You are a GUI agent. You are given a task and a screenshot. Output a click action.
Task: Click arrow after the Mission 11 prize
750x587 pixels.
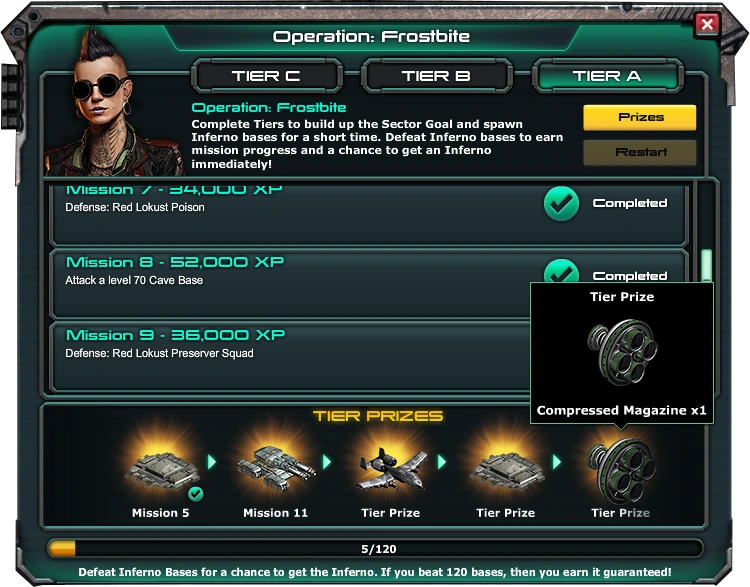(327, 462)
